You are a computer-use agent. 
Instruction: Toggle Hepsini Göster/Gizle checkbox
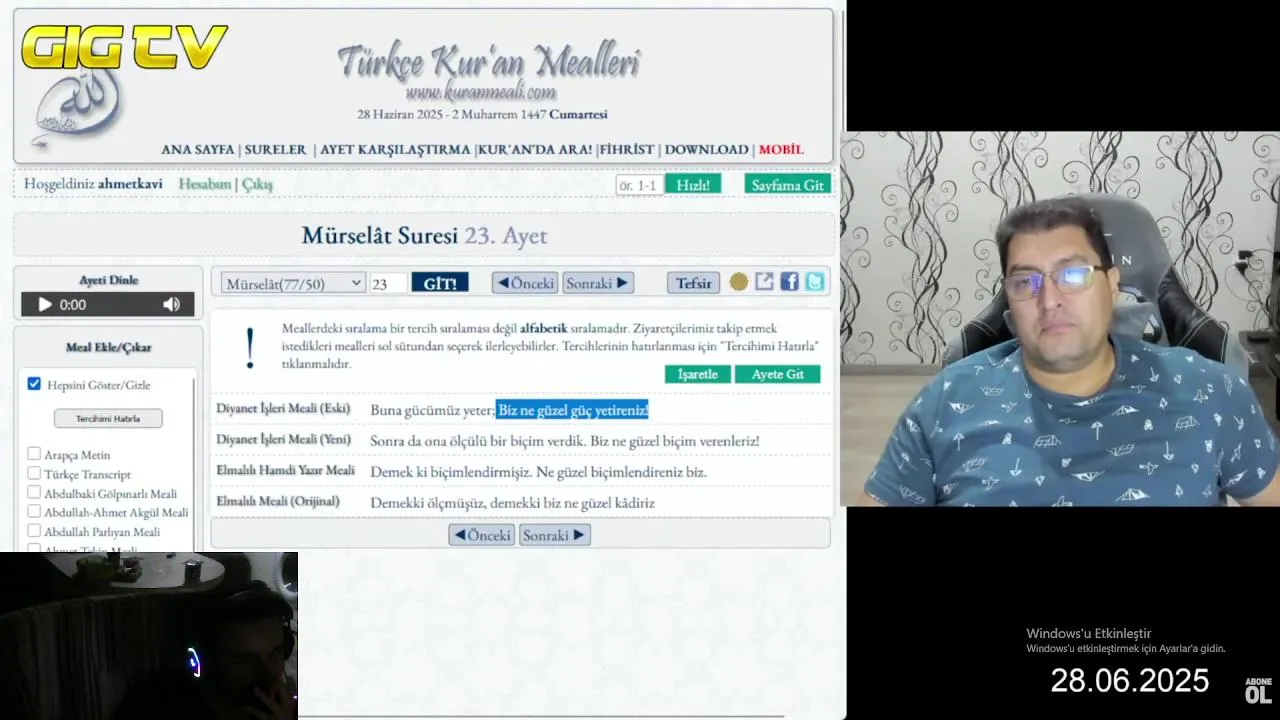pos(34,384)
